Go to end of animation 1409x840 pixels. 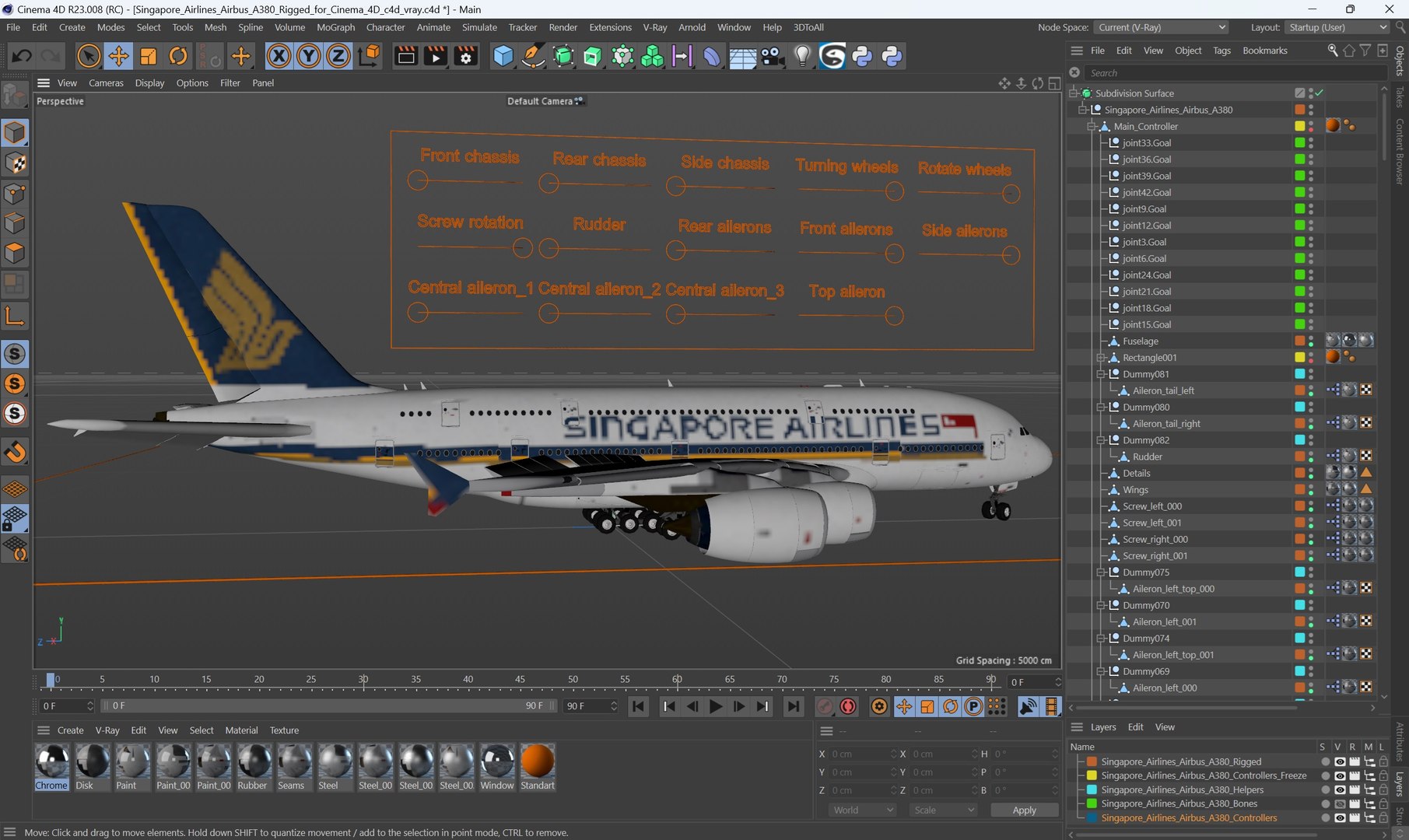click(x=792, y=706)
